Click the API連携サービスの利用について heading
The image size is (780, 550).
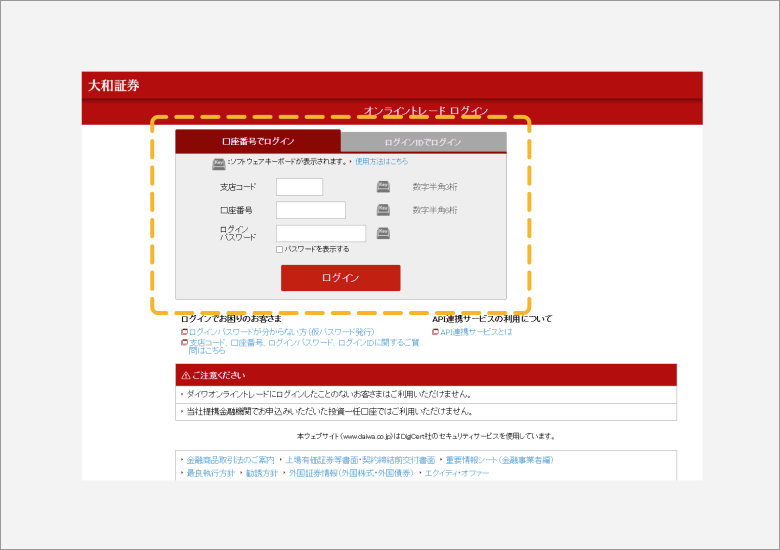pos(492,319)
